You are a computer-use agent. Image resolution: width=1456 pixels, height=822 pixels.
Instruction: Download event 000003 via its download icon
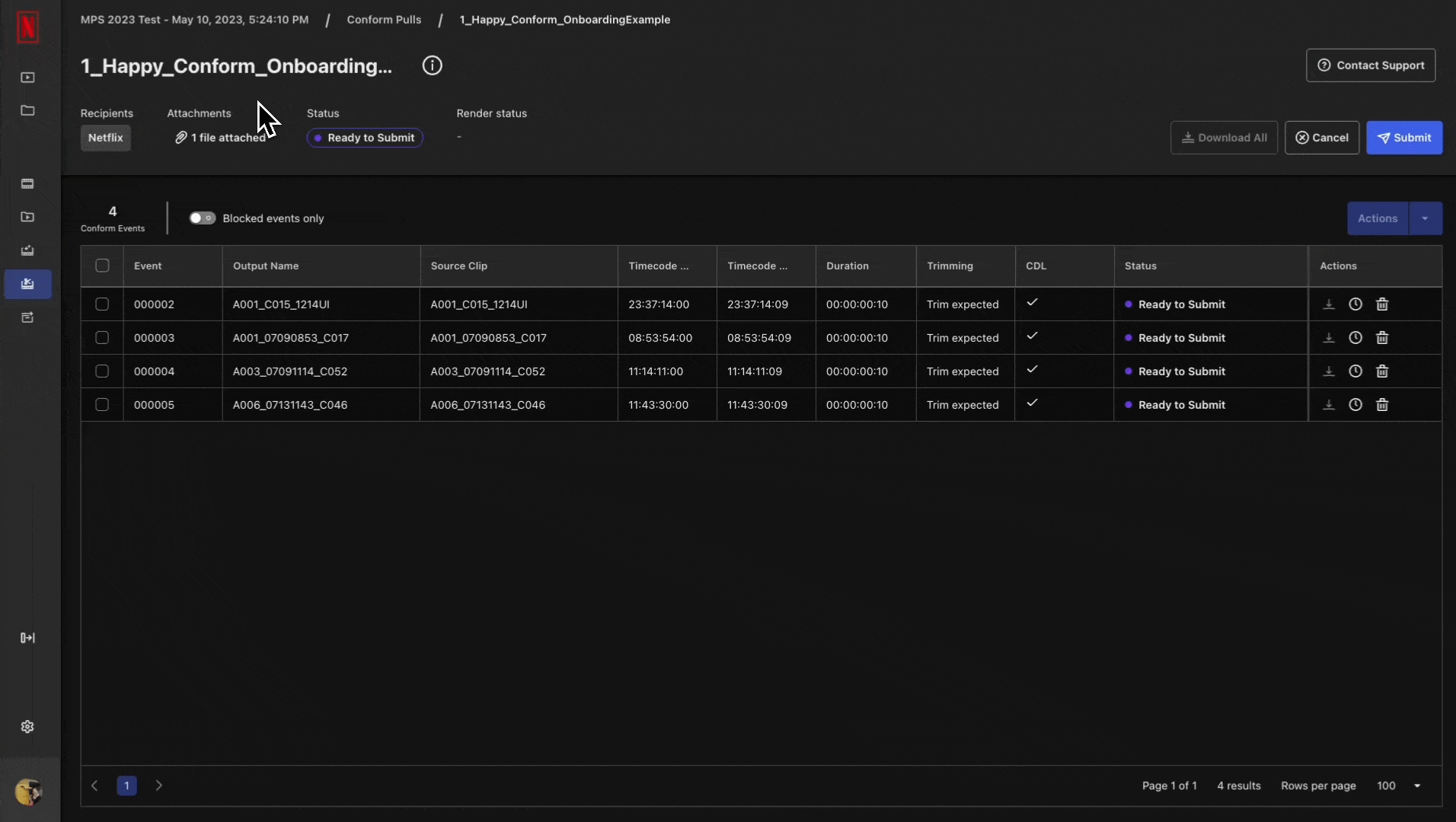tap(1329, 338)
